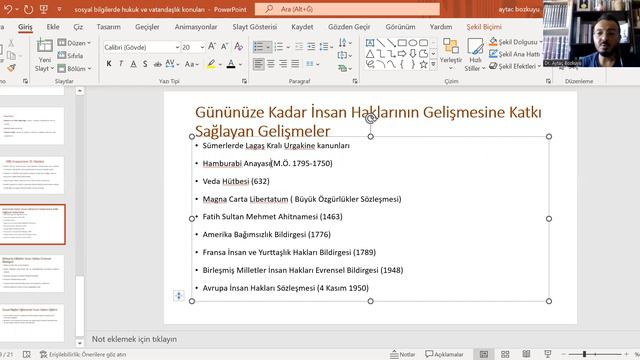The height and width of the screenshot is (360, 640).
Task: Open Şekil Efektleri shape effects menu
Action: [515, 66]
